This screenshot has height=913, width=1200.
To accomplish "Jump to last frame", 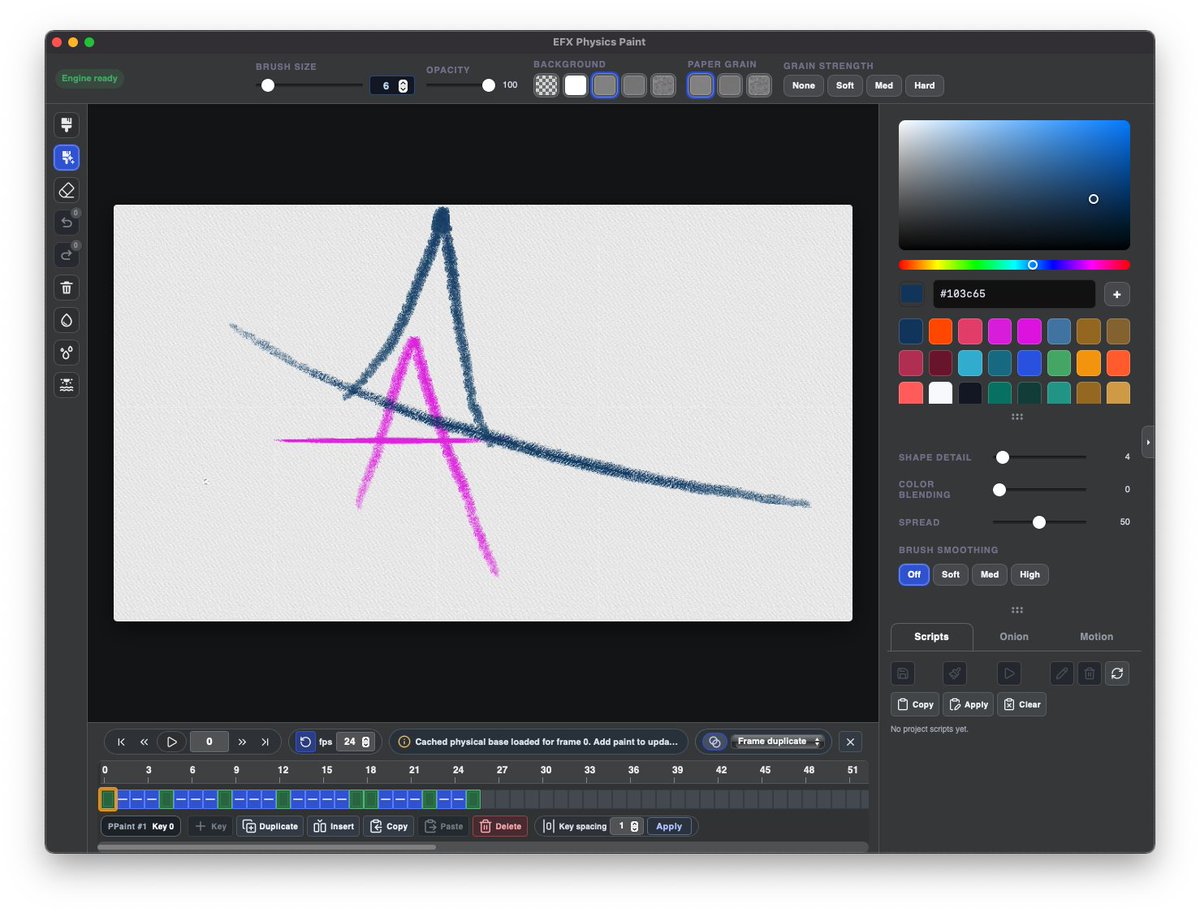I will [265, 742].
